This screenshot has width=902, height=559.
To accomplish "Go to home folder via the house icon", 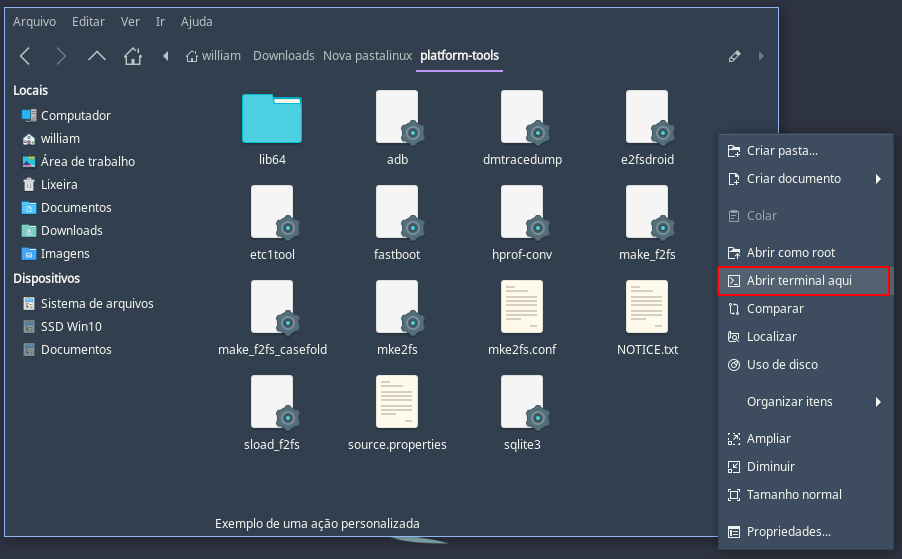I will (133, 56).
